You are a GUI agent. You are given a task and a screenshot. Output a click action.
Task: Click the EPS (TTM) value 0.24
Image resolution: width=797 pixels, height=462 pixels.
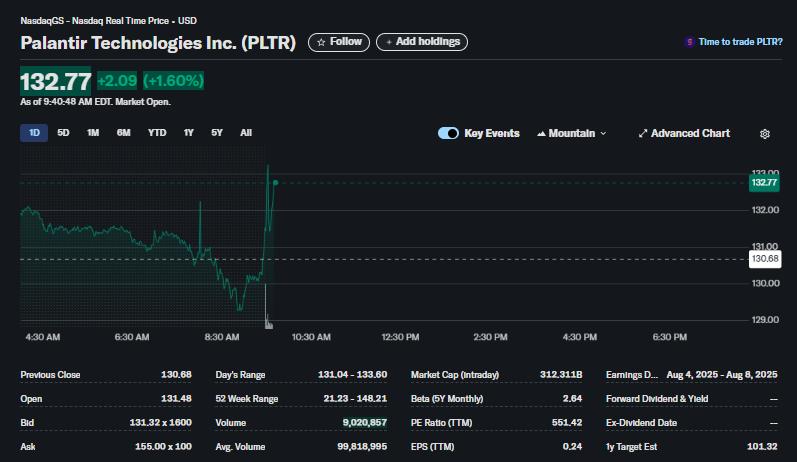[x=572, y=447]
